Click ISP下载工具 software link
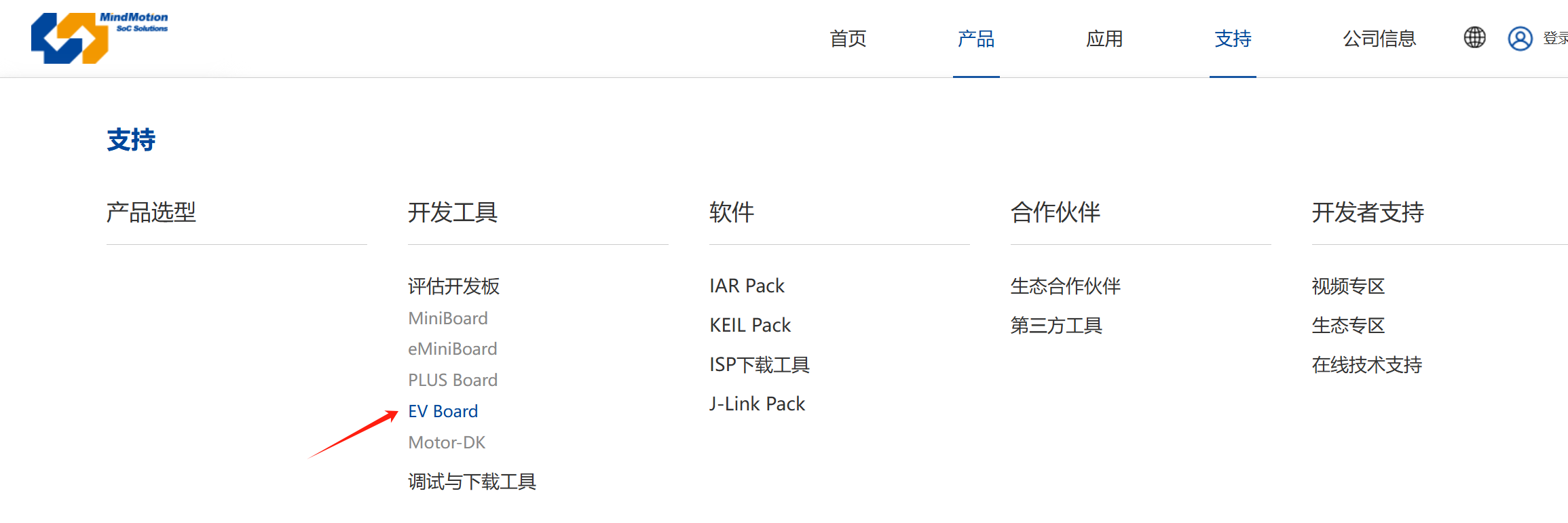 [760, 365]
